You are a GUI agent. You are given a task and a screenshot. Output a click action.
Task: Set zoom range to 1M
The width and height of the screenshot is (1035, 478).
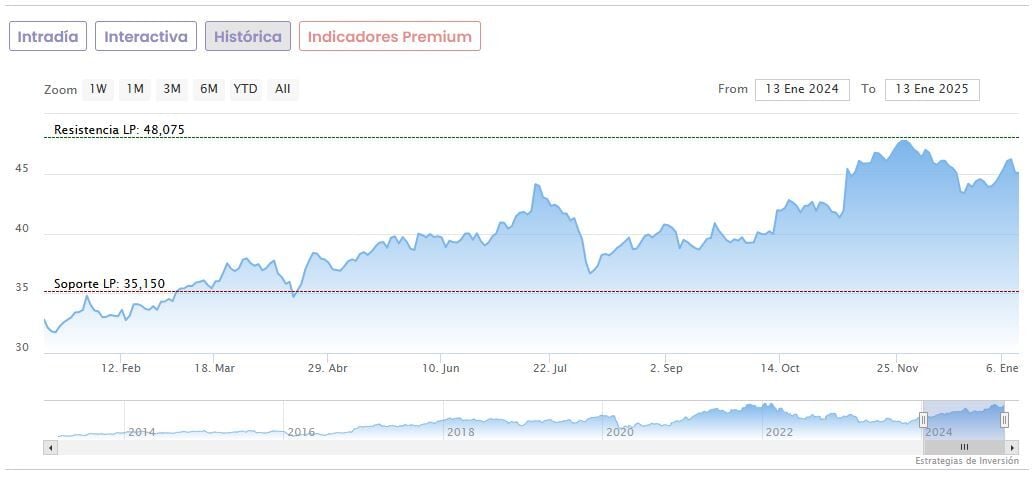click(135, 89)
